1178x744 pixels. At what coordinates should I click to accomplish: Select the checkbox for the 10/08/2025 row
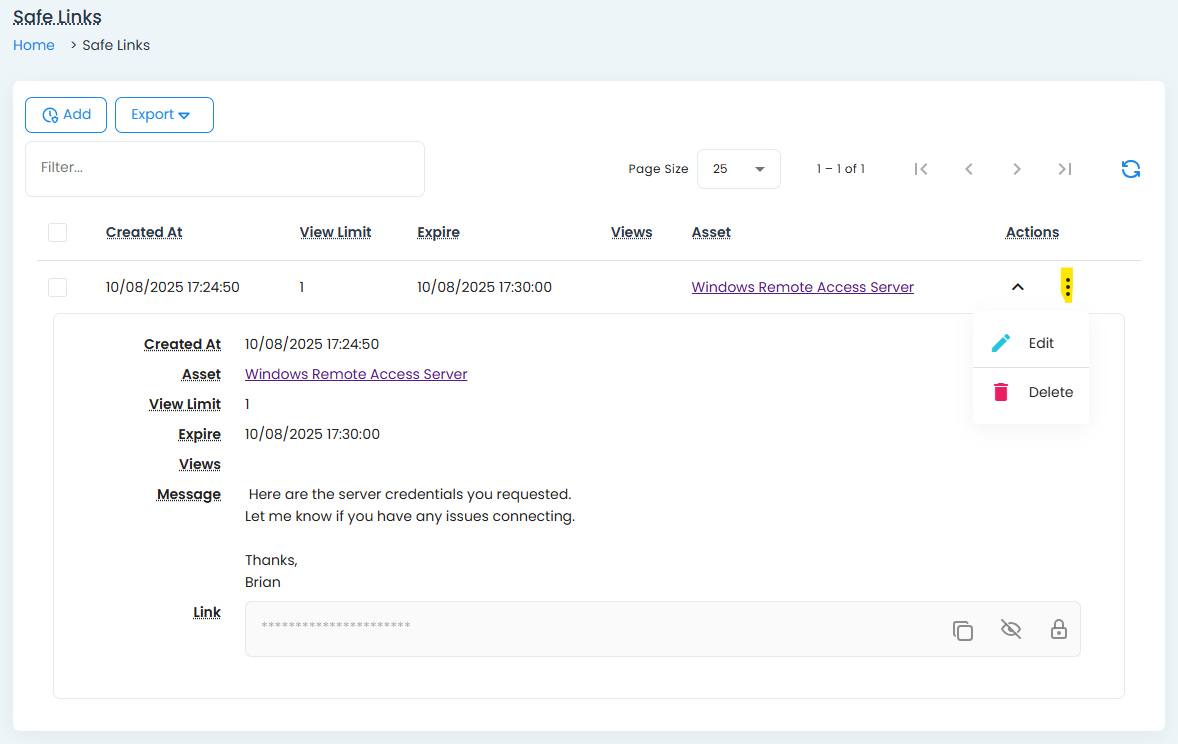pos(57,287)
